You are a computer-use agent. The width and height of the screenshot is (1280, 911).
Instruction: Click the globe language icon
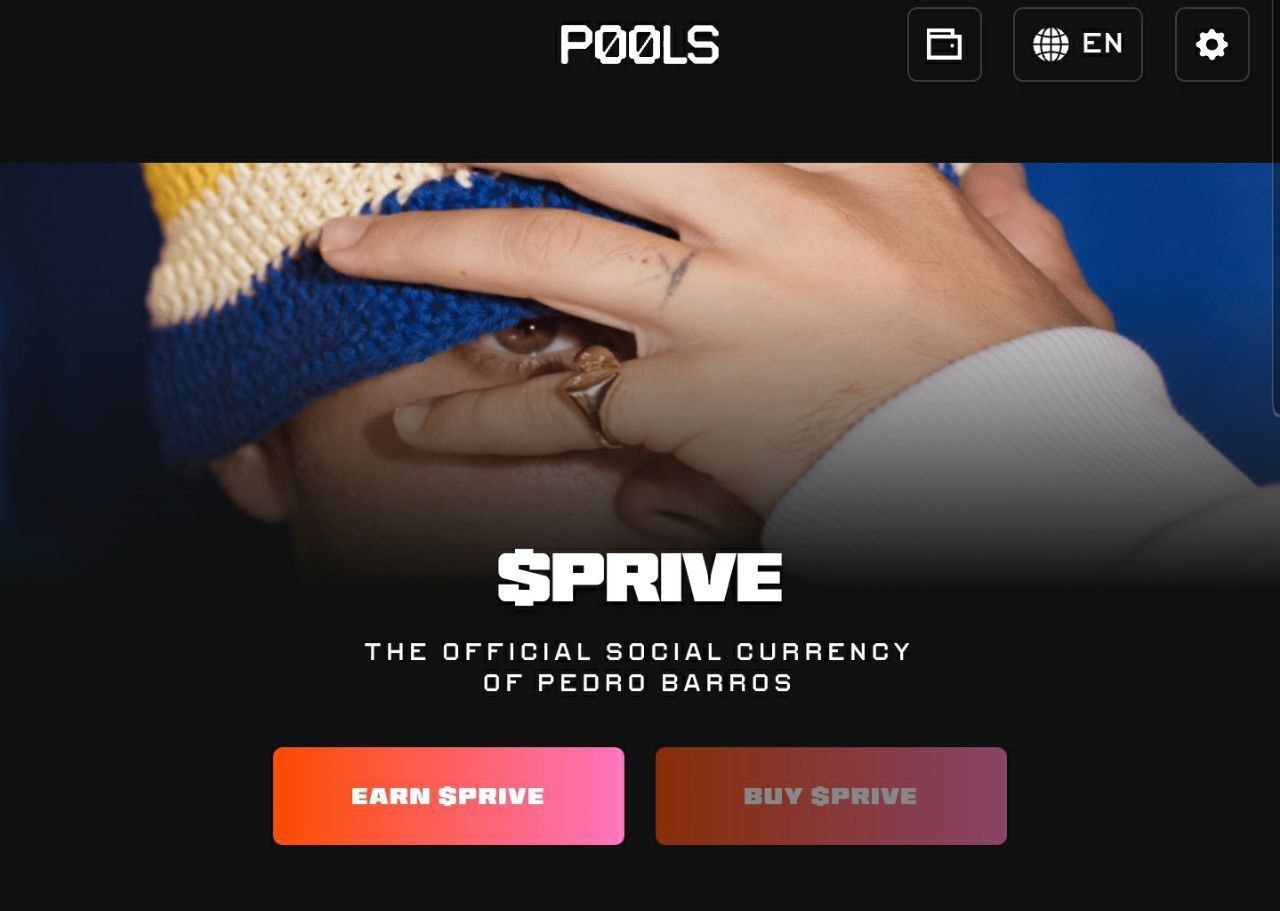(x=1050, y=44)
